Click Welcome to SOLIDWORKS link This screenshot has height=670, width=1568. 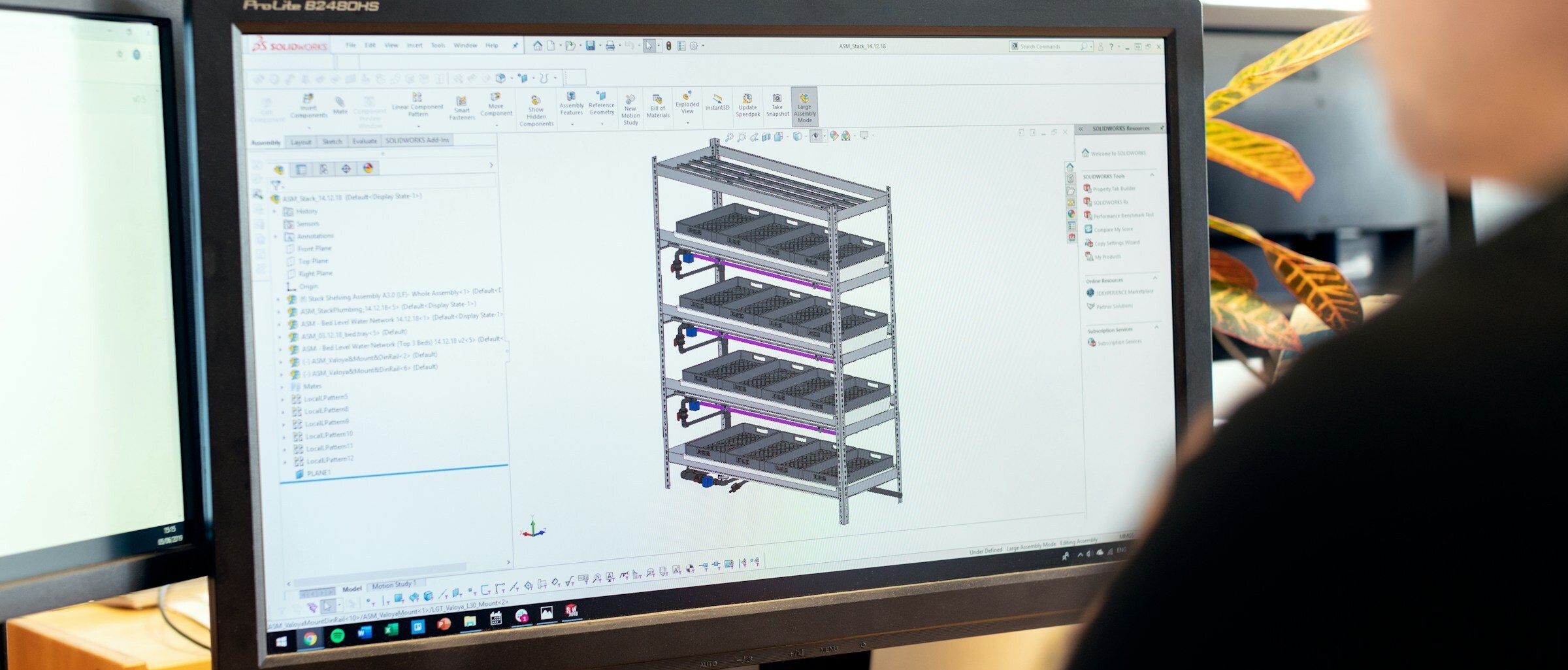click(x=1114, y=153)
